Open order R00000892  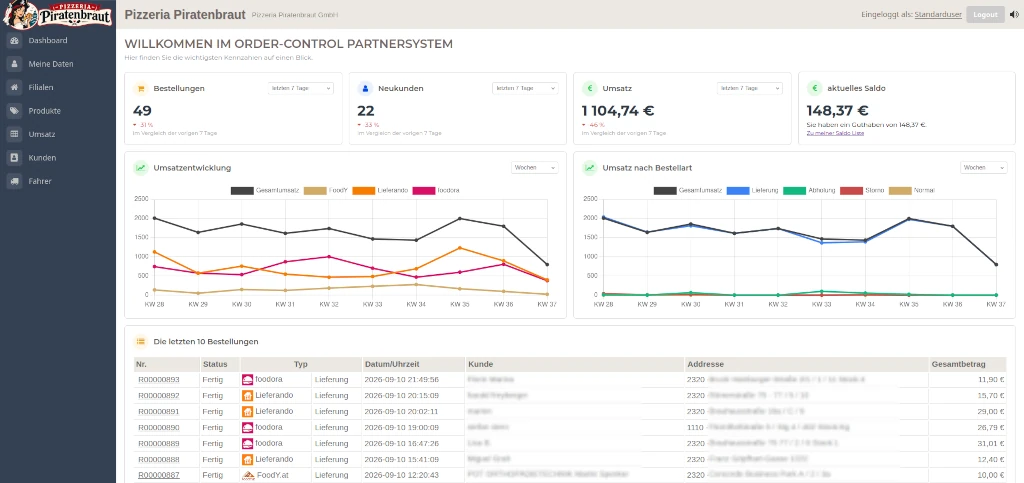(159, 396)
